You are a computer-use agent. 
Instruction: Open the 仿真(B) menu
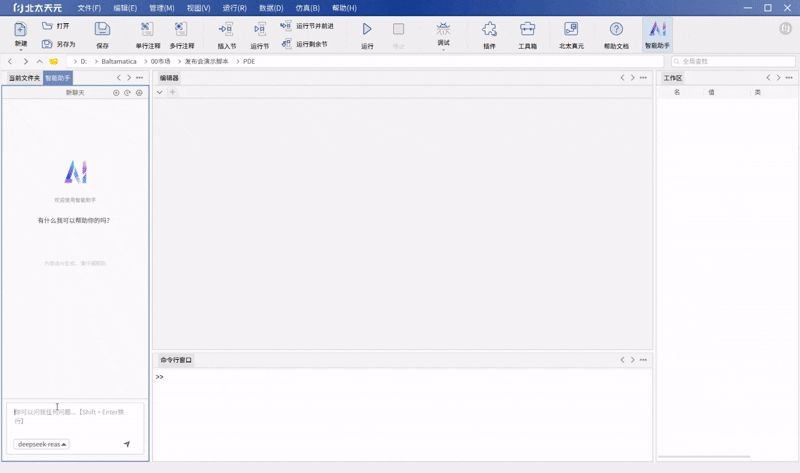click(x=307, y=8)
